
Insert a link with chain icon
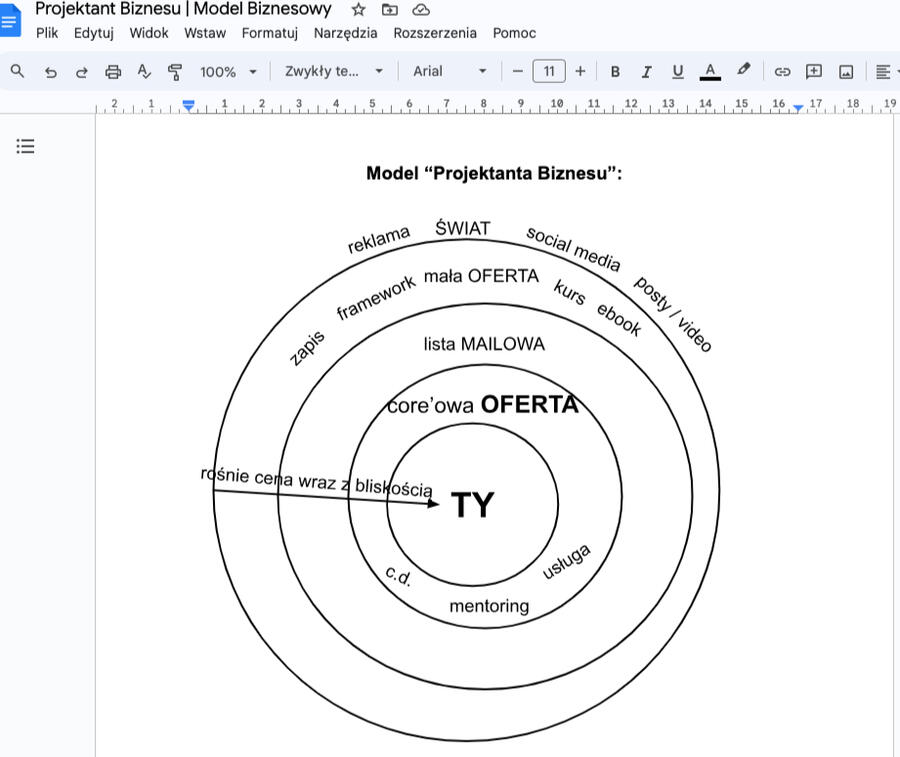click(782, 72)
